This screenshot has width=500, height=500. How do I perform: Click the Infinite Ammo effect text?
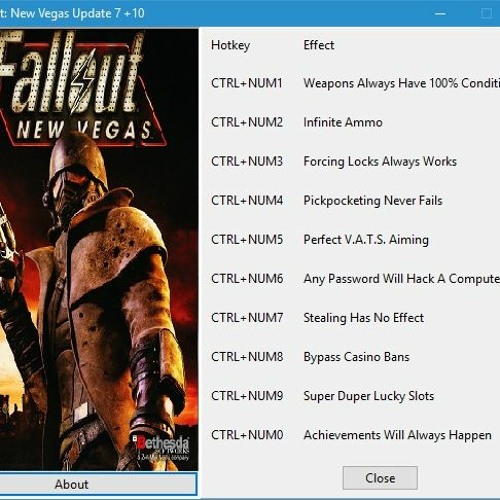click(343, 122)
